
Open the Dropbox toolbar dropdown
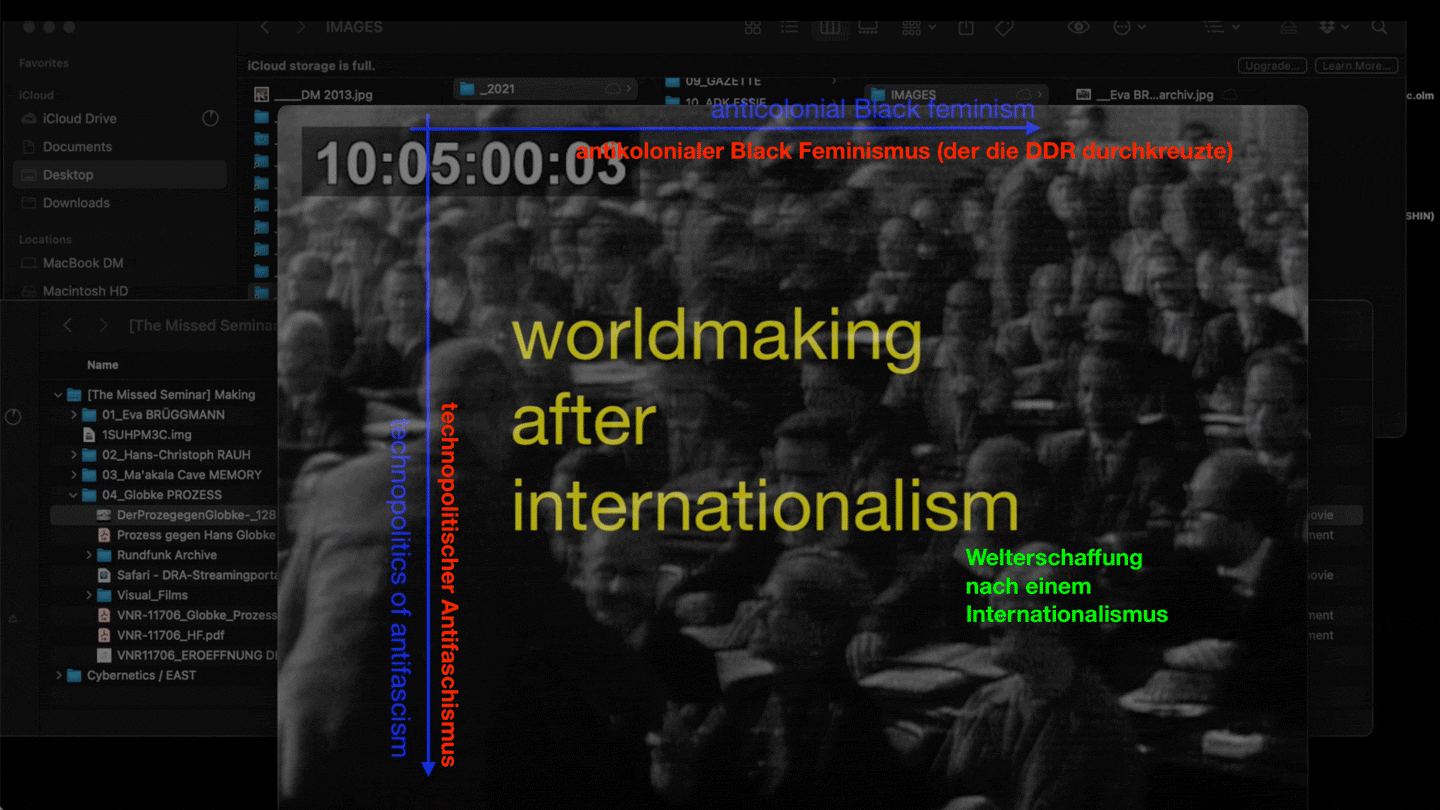click(x=1333, y=28)
